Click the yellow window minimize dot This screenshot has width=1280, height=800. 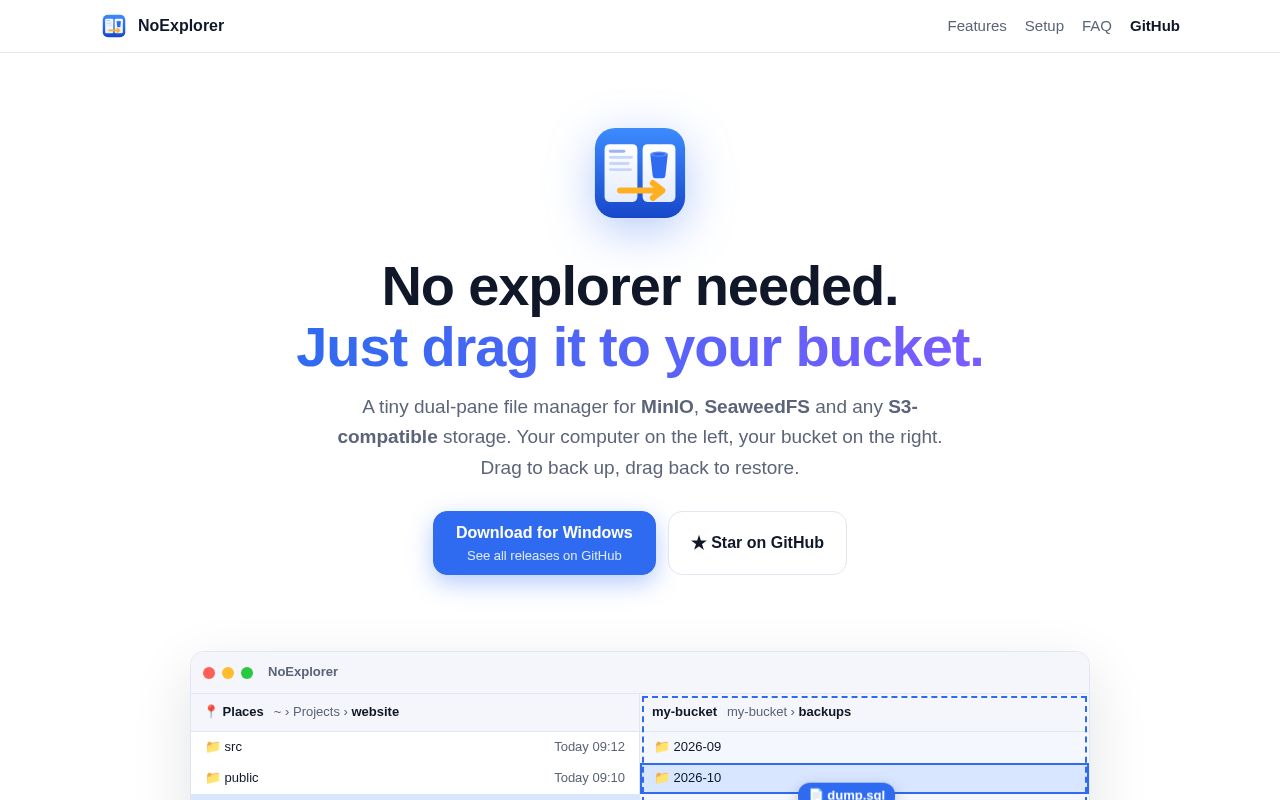pos(228,673)
